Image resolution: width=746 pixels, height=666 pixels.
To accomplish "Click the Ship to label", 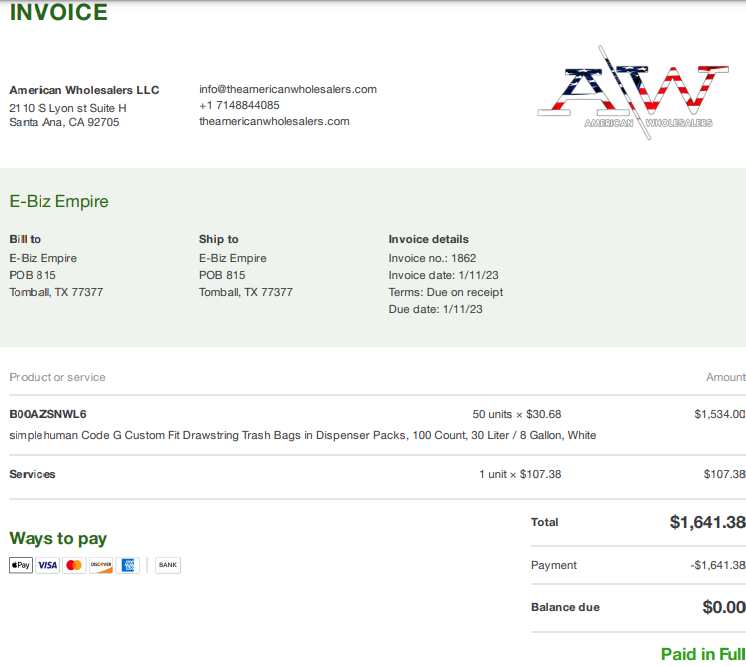I will click(x=218, y=239).
